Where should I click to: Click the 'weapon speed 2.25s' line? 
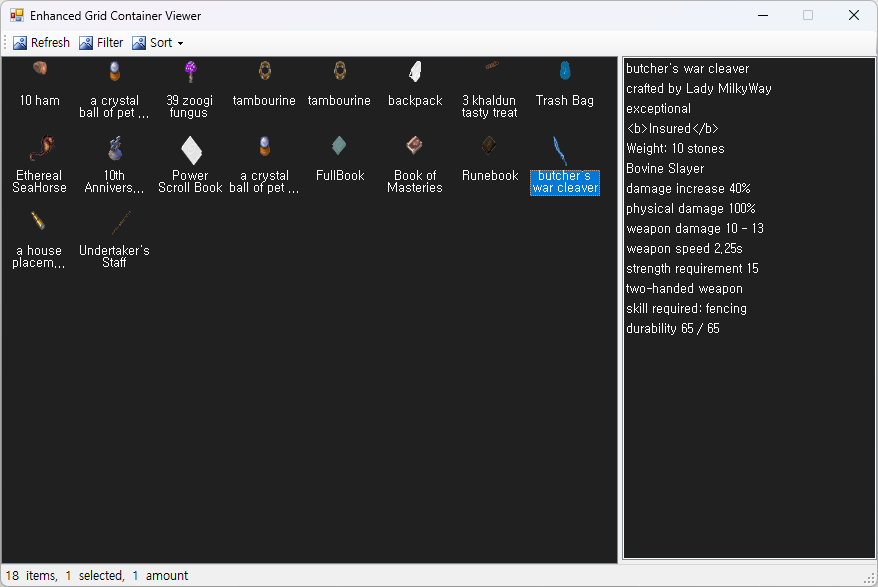click(684, 249)
